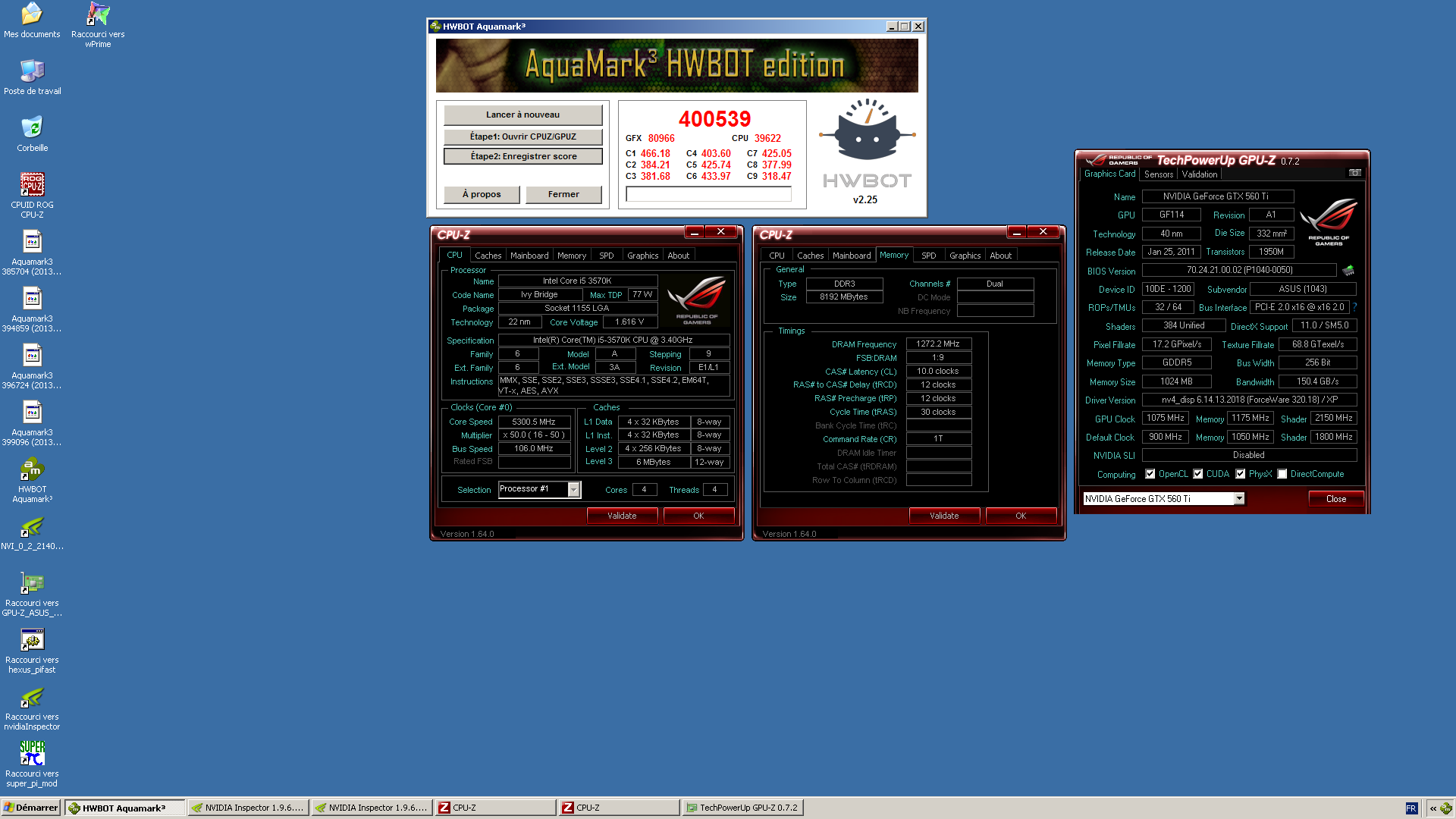
Task: Open Mainboard tab in left CPU-Z
Action: point(529,256)
